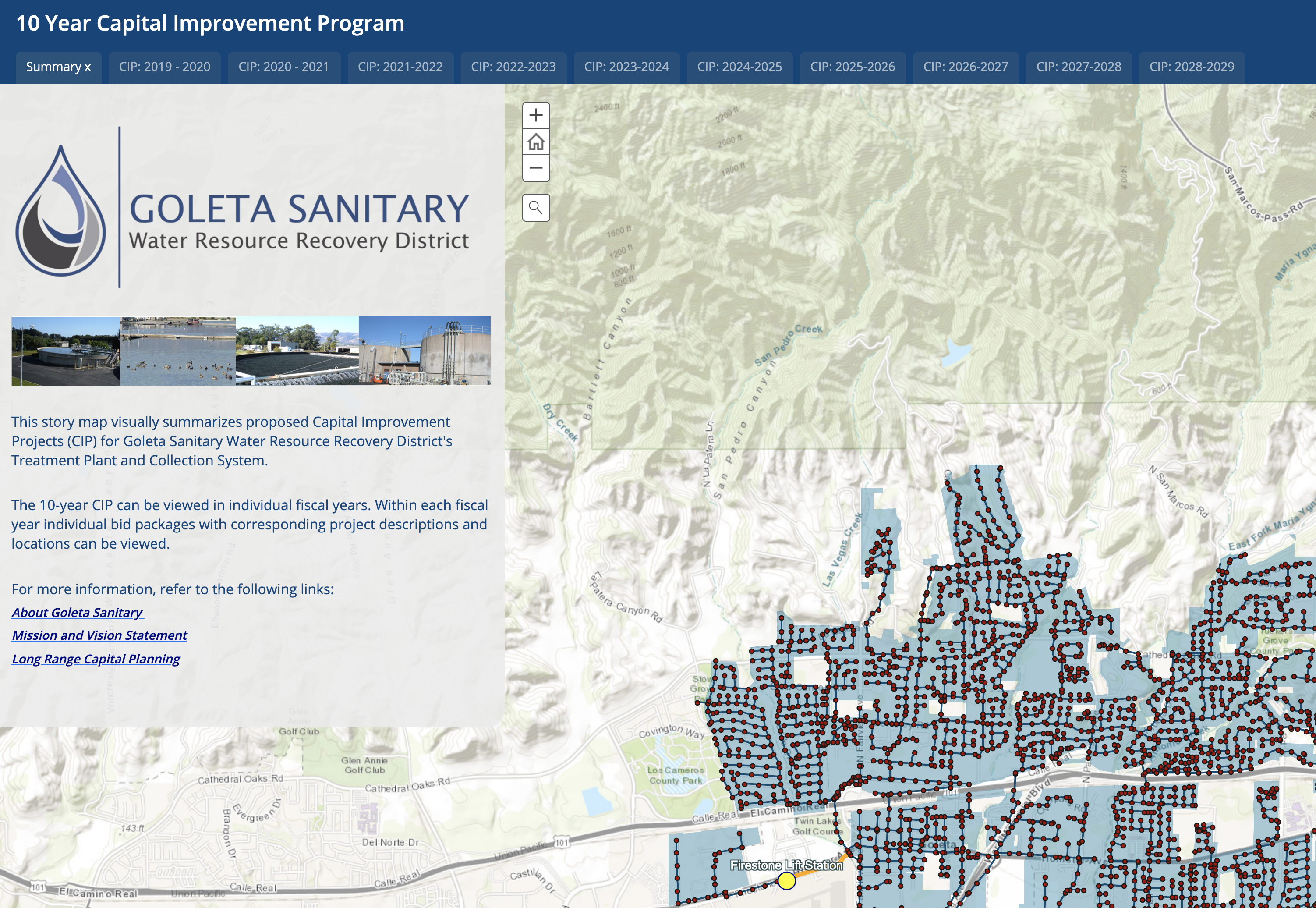Image resolution: width=1316 pixels, height=908 pixels.
Task: Open the CIP: 2019 - 2020 tab
Action: click(x=164, y=67)
